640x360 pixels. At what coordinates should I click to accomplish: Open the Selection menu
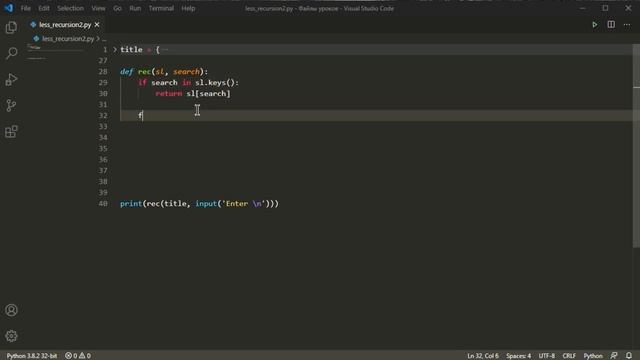(70, 8)
